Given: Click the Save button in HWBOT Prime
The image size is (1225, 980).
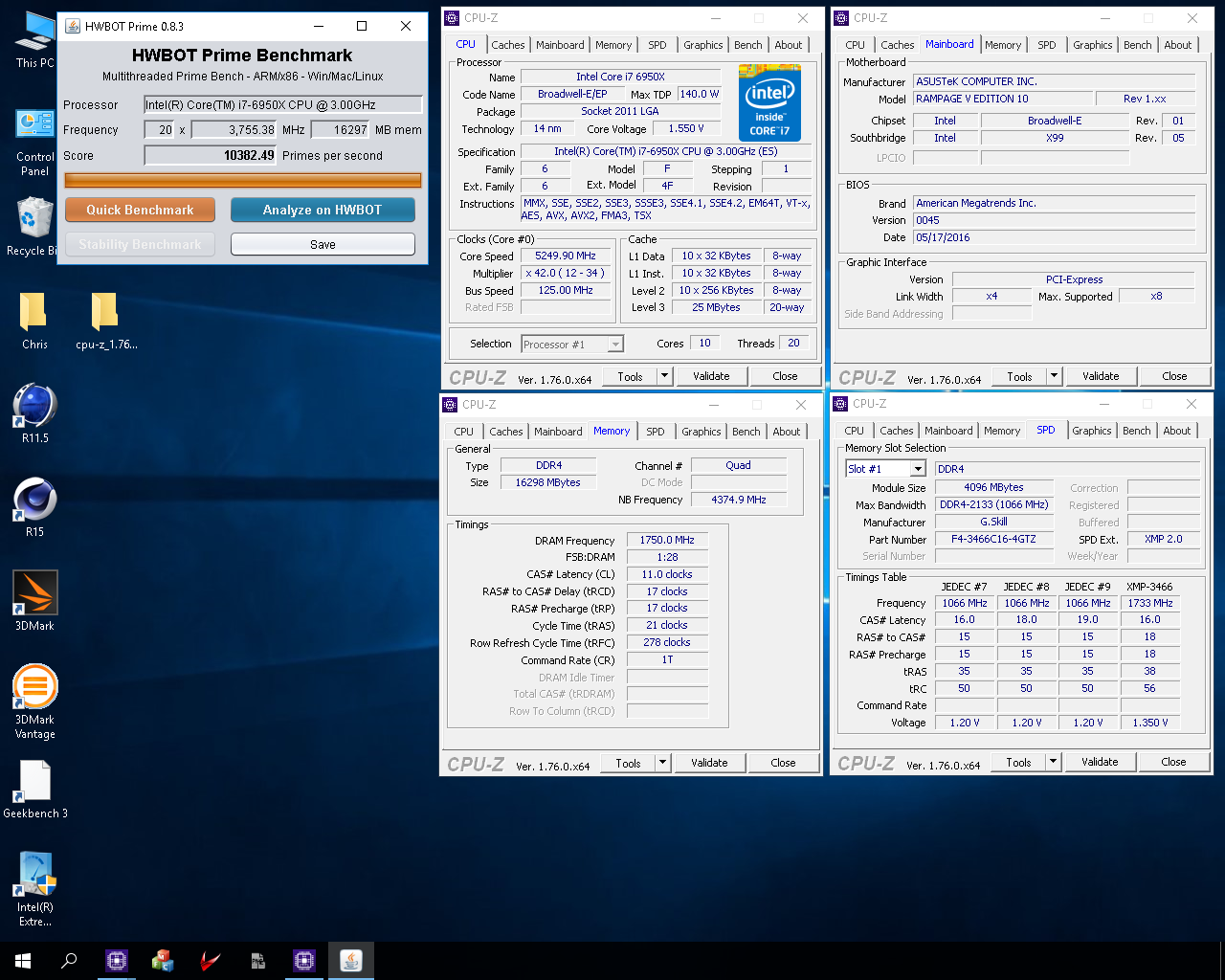Looking at the screenshot, I should tap(323, 244).
